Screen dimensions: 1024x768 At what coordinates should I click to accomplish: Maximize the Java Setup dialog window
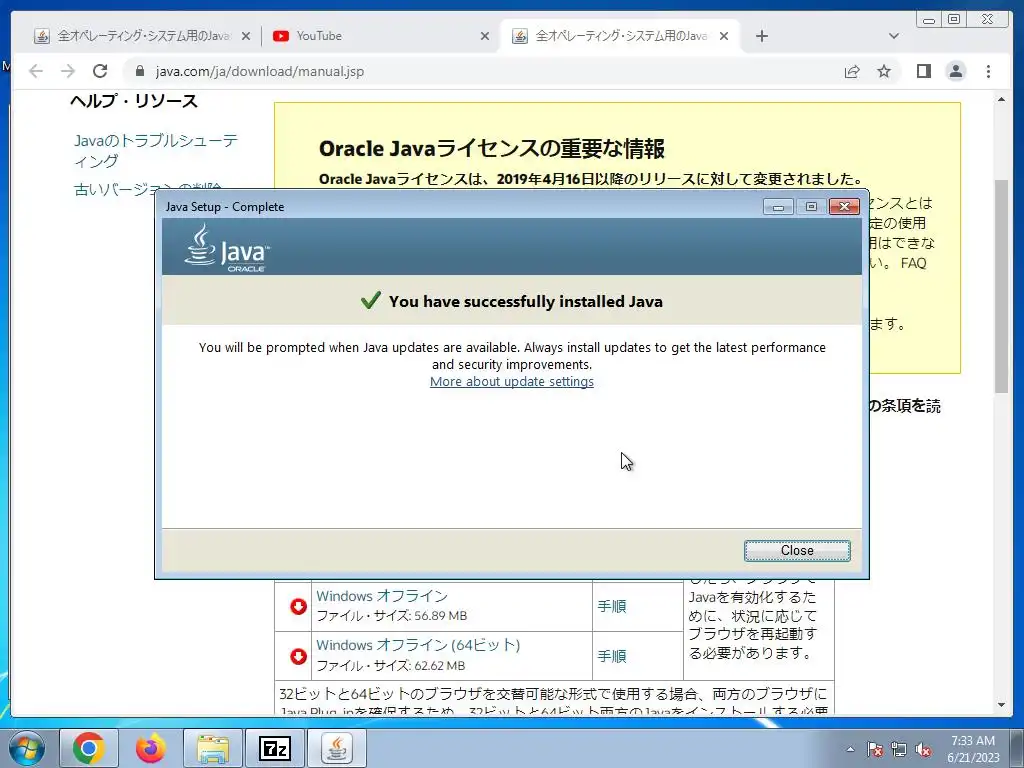(x=811, y=207)
